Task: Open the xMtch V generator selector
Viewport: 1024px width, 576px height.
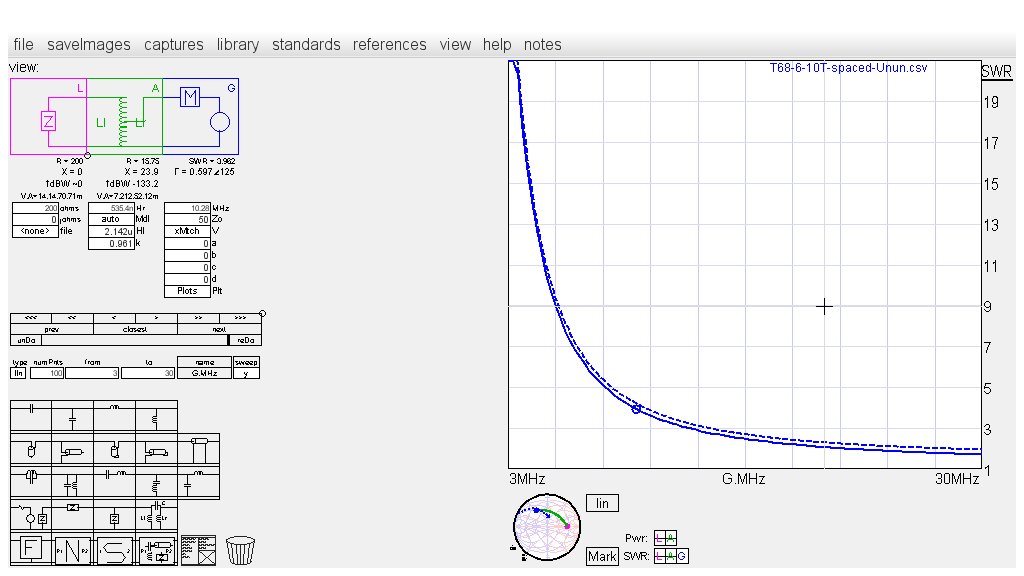Action: [x=187, y=231]
